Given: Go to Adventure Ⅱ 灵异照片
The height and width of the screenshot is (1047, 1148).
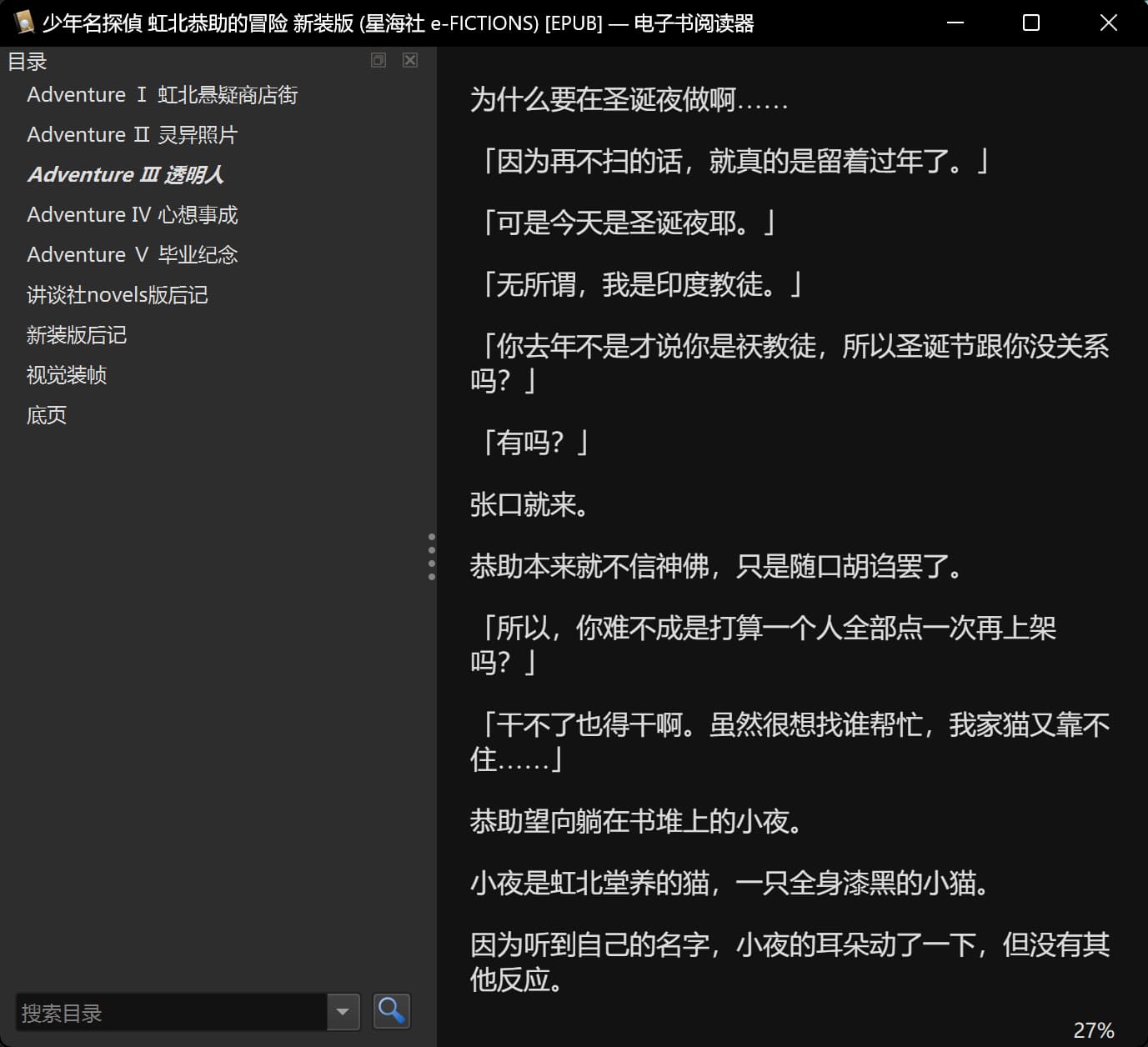Looking at the screenshot, I should point(133,135).
